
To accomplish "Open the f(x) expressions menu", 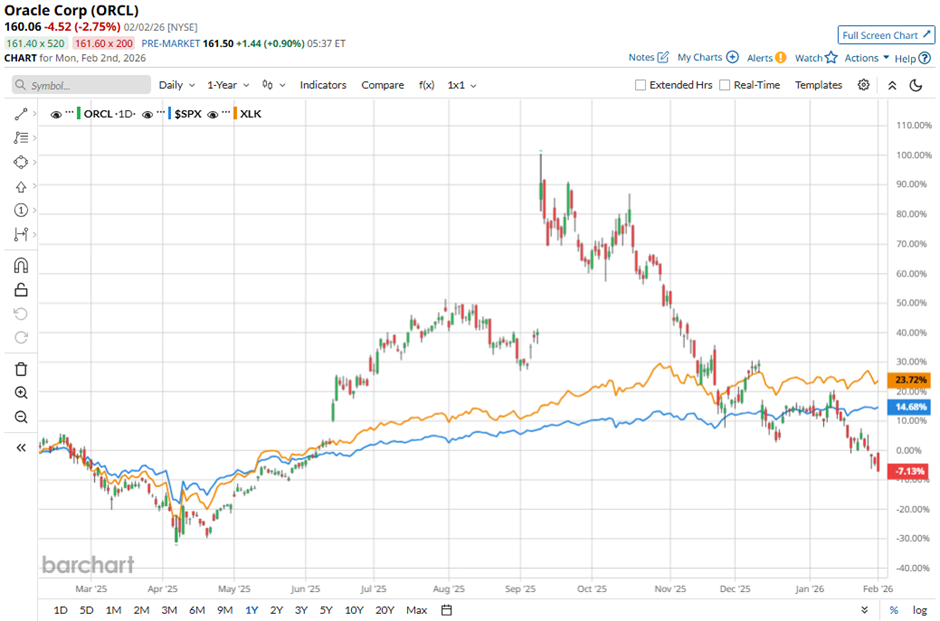I will [426, 85].
